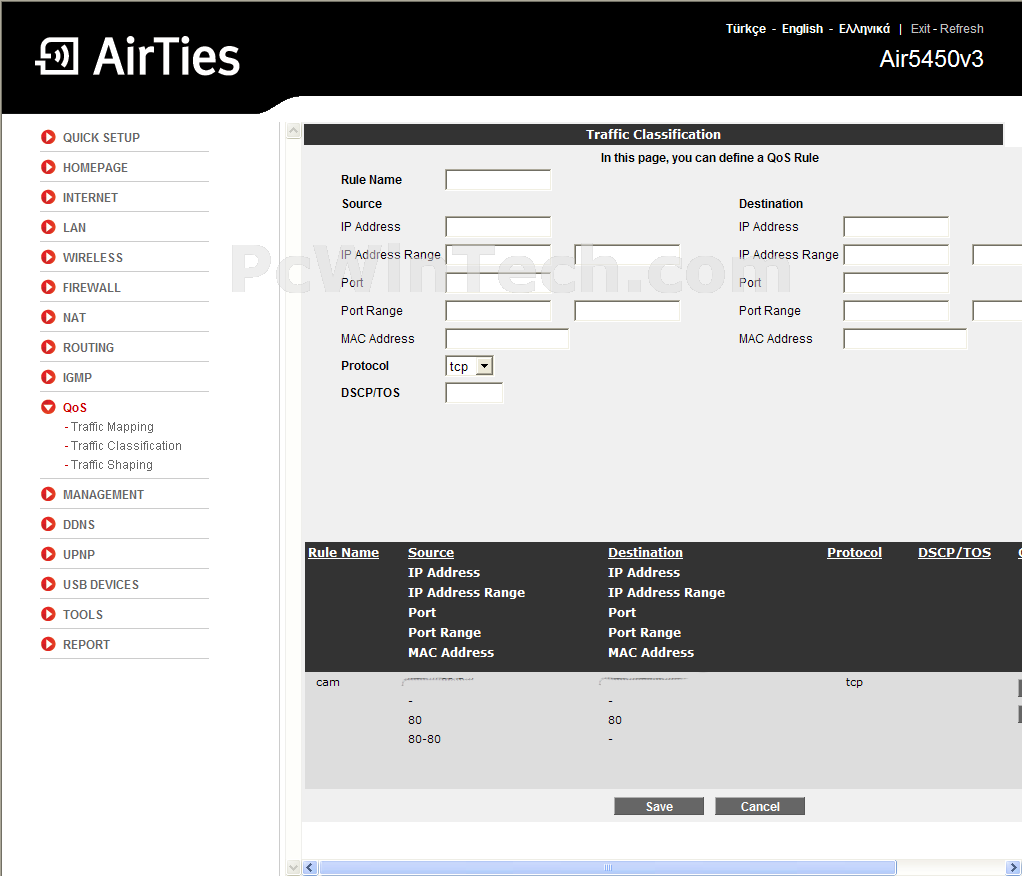Click the red arrow icon beside LAN

pos(48,227)
